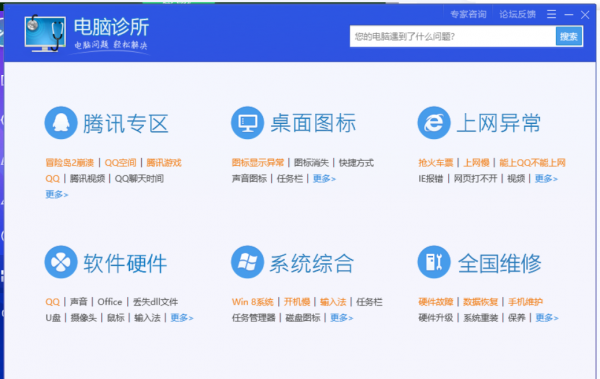
Task: Expand 更多 under 全国维修
Action: [547, 318]
